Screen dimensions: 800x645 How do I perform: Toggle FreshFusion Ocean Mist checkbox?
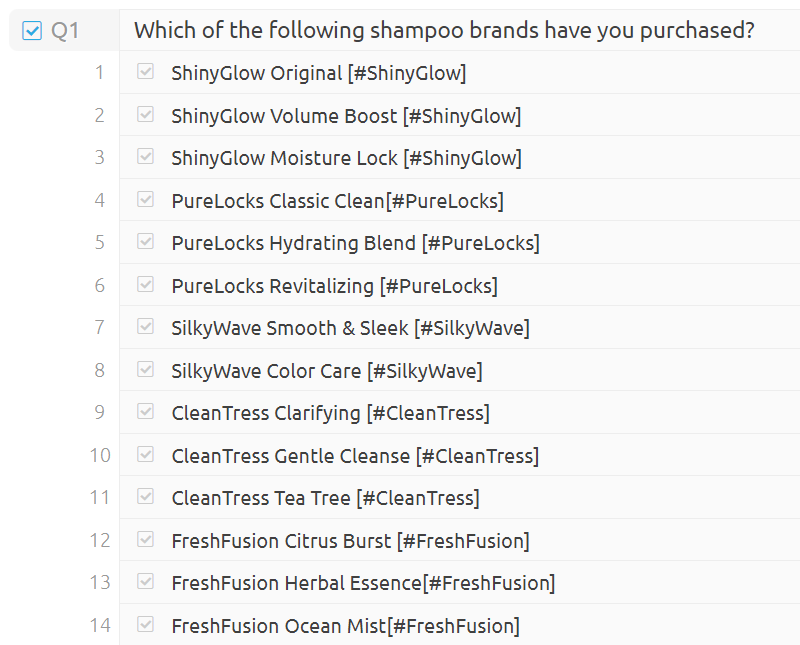click(x=146, y=625)
